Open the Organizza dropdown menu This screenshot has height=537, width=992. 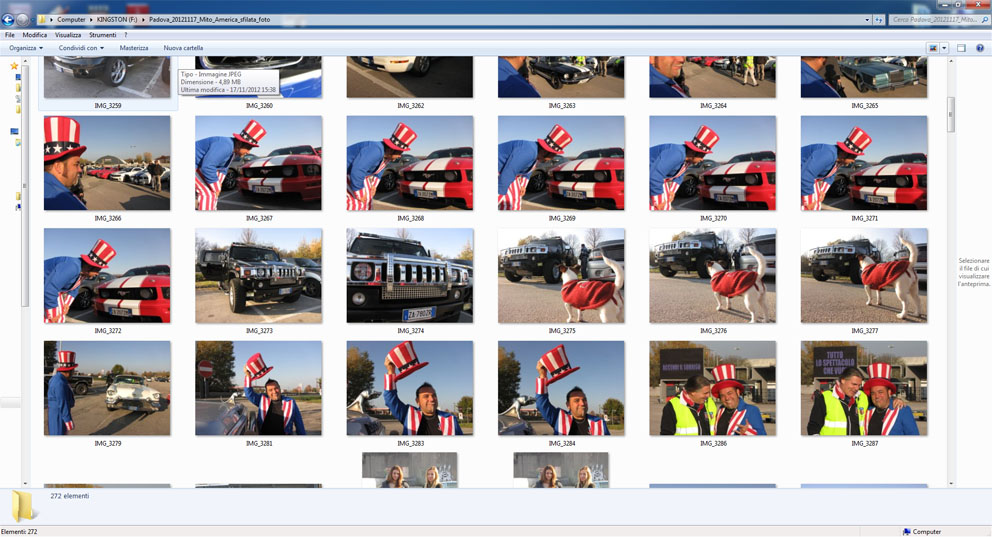click(x=26, y=48)
